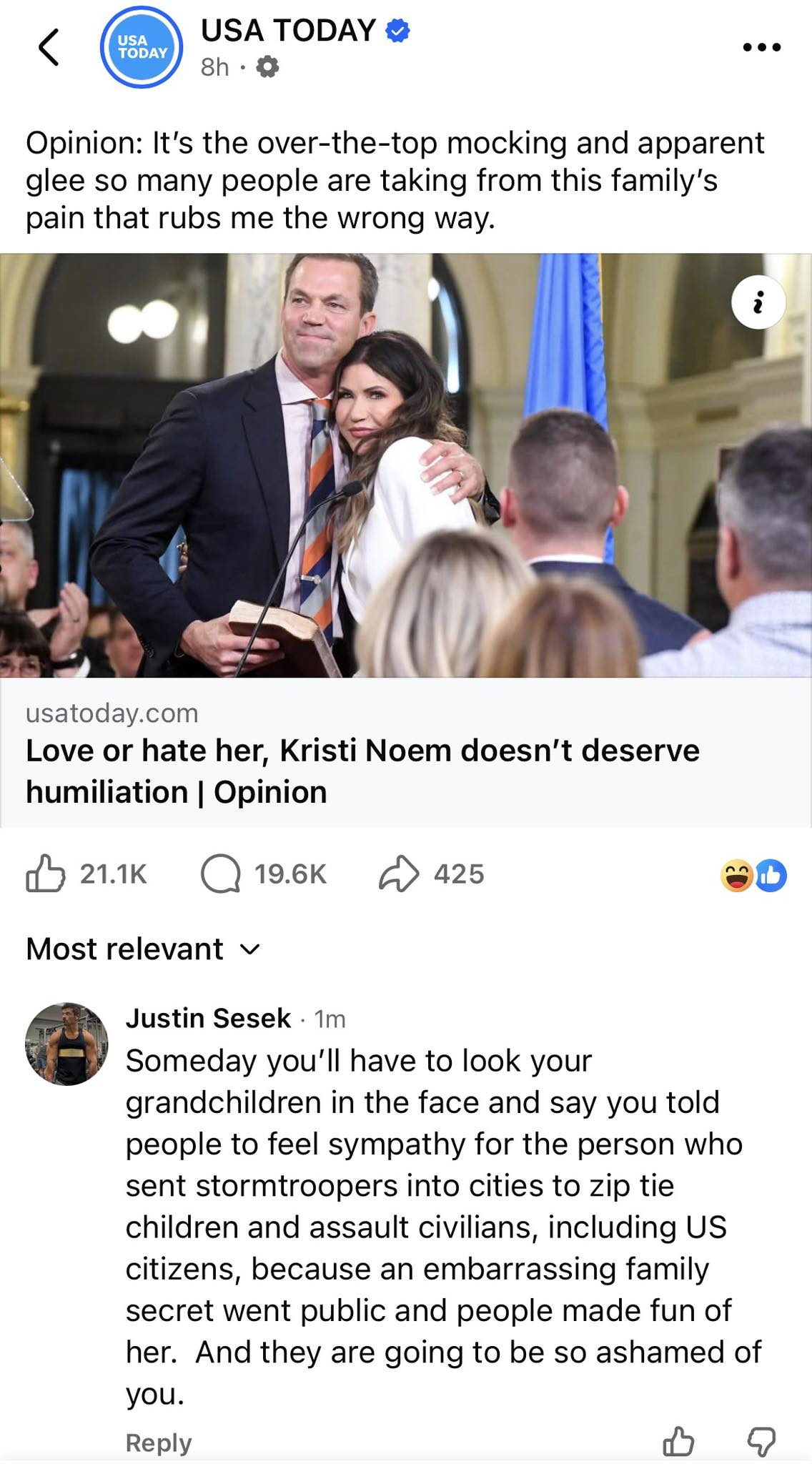812x1464 pixels.
Task: Tap the post privacy gear icon
Action: pos(267,67)
